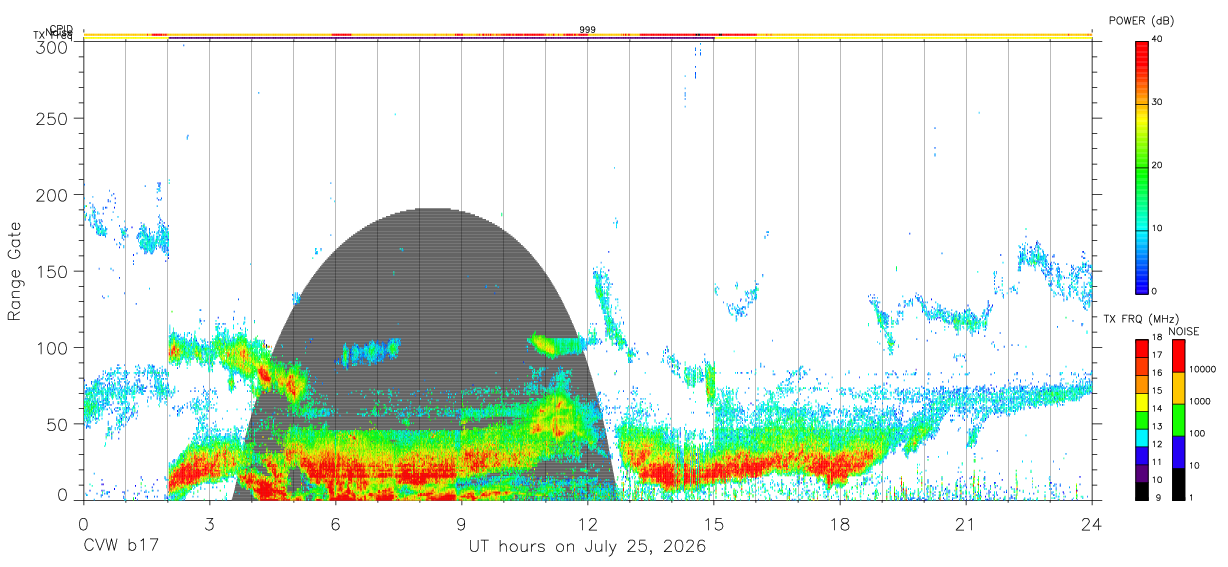This screenshot has height=567, width=1228.
Task: Click the 0 label on the POWER scale
Action: point(1155,291)
